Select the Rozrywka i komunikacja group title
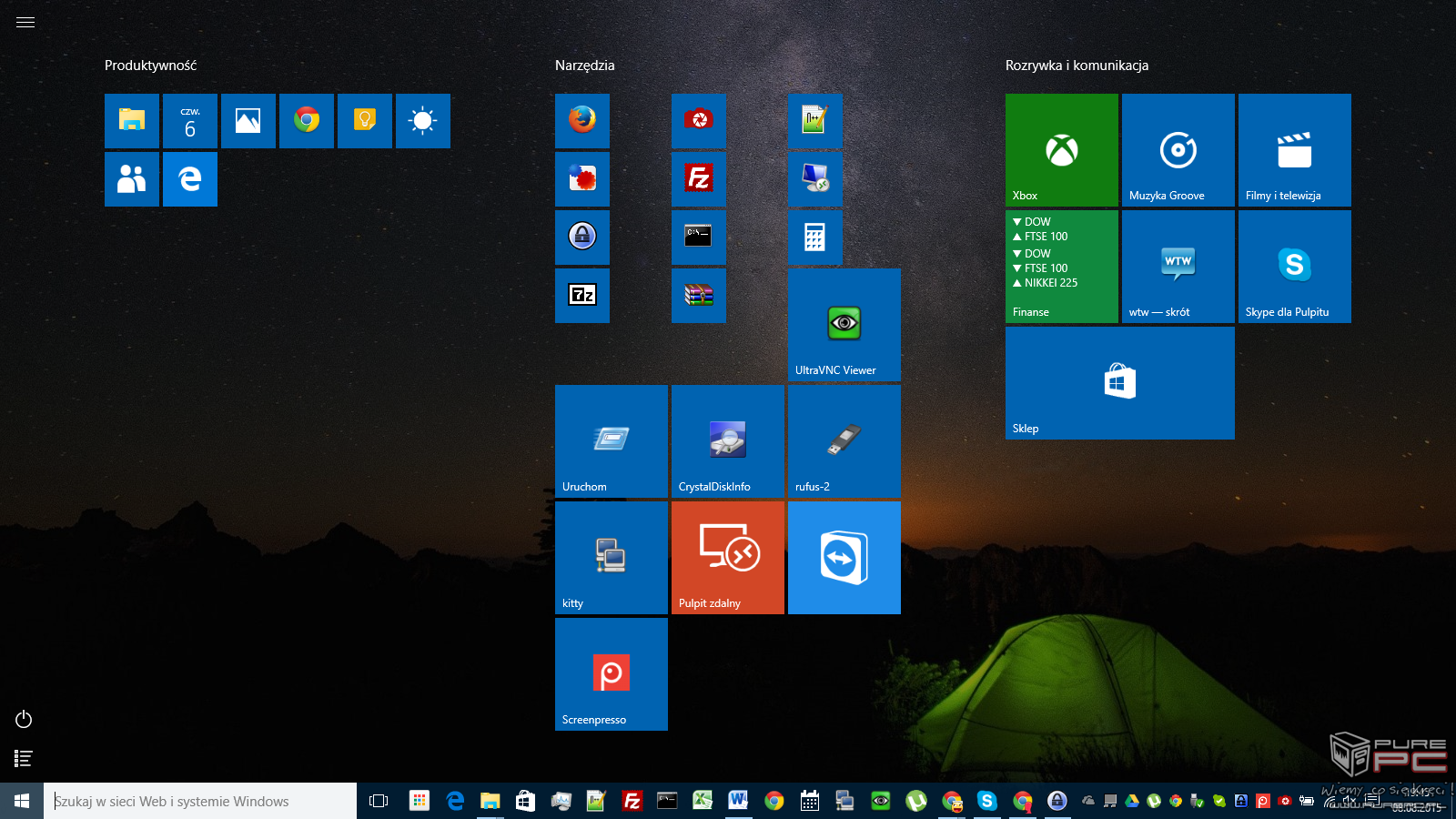 pyautogui.click(x=1077, y=66)
